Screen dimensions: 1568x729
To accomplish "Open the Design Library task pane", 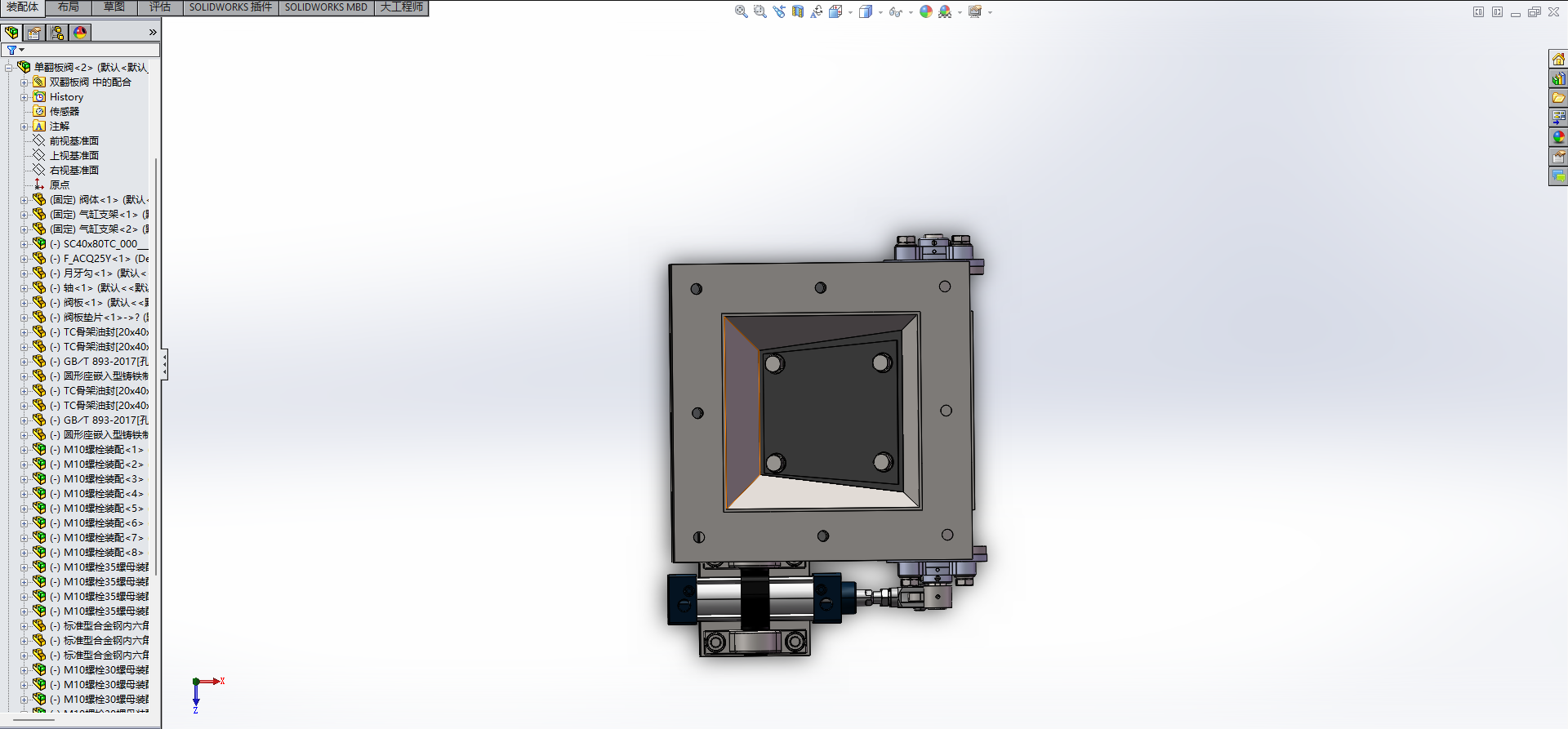I will tap(1558, 78).
